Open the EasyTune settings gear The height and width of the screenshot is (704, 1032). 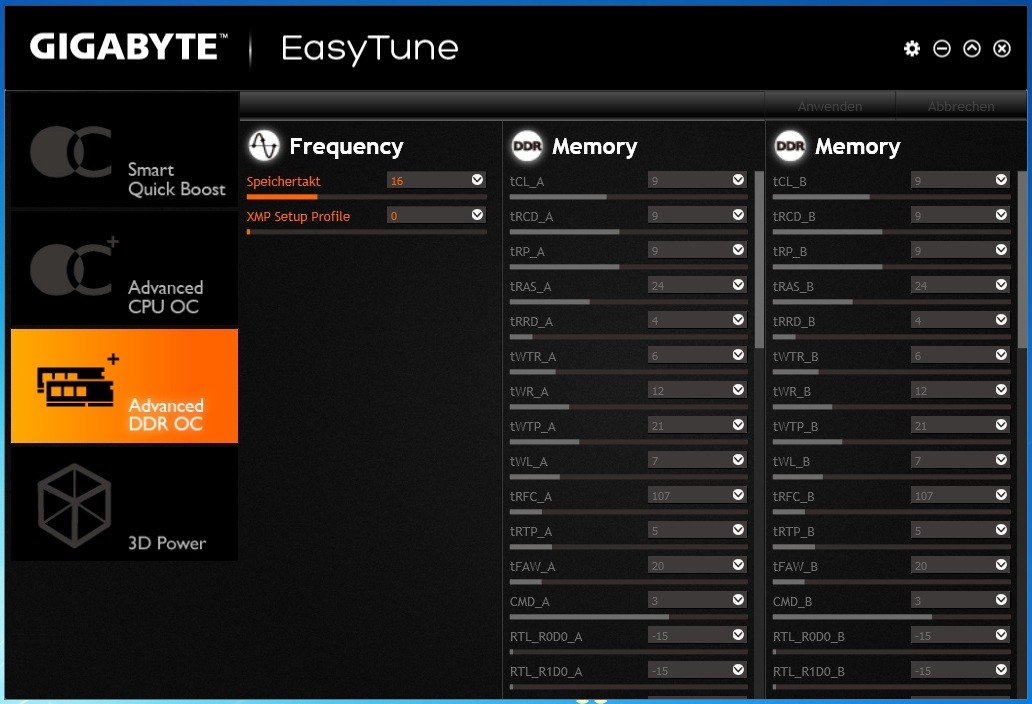pyautogui.click(x=912, y=48)
